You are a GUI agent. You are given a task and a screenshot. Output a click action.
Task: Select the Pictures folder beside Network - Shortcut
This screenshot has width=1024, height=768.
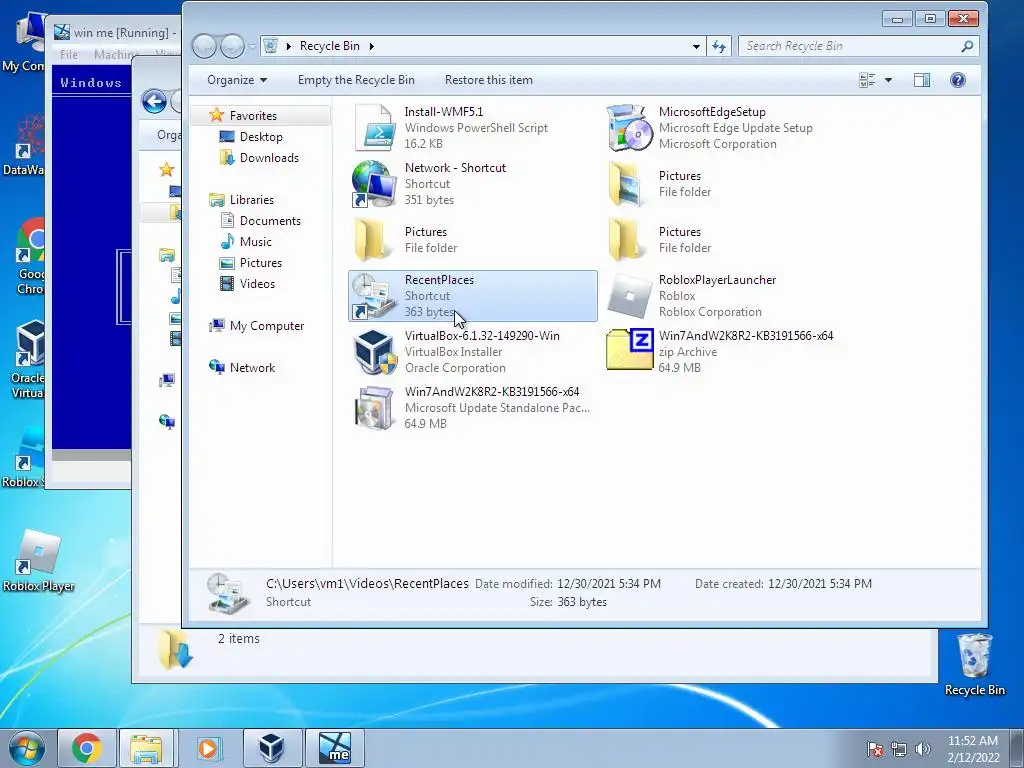point(726,184)
